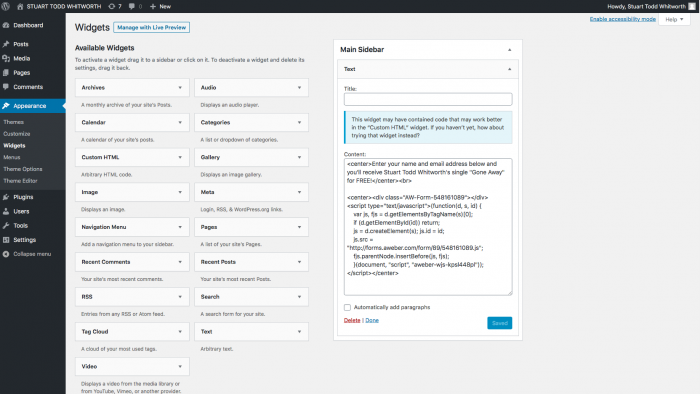The height and width of the screenshot is (394, 700).
Task: Click the Tools wrench icon
Action: 6,225
